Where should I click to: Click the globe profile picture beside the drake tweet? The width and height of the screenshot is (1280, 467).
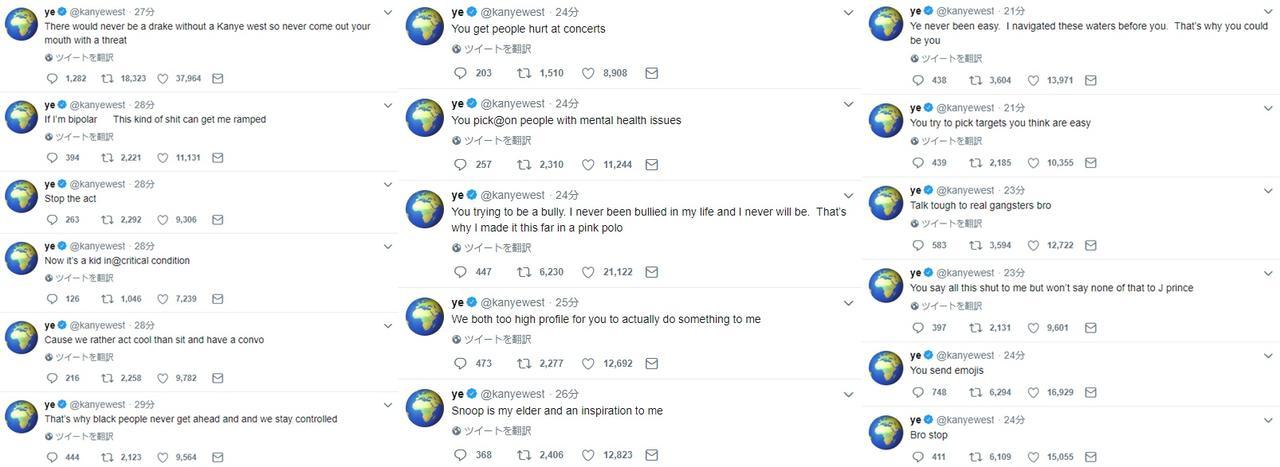tap(22, 24)
